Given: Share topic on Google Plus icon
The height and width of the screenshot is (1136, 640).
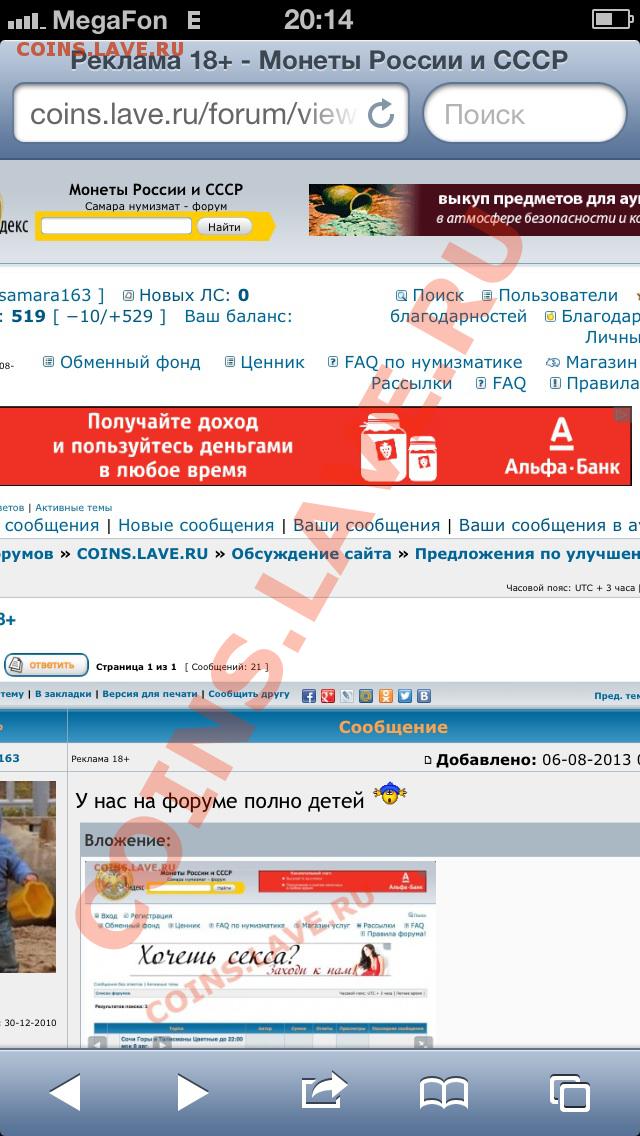Looking at the screenshot, I should (328, 696).
